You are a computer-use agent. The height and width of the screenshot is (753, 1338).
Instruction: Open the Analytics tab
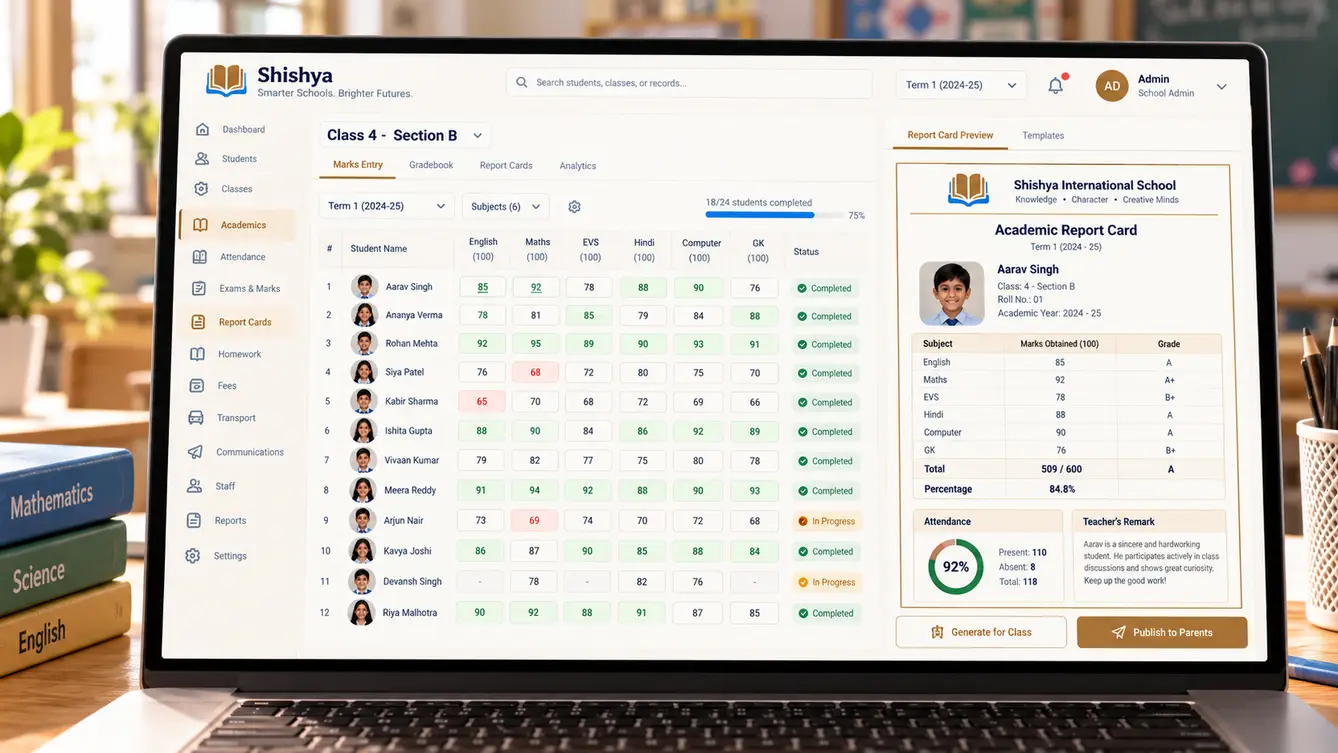point(578,166)
